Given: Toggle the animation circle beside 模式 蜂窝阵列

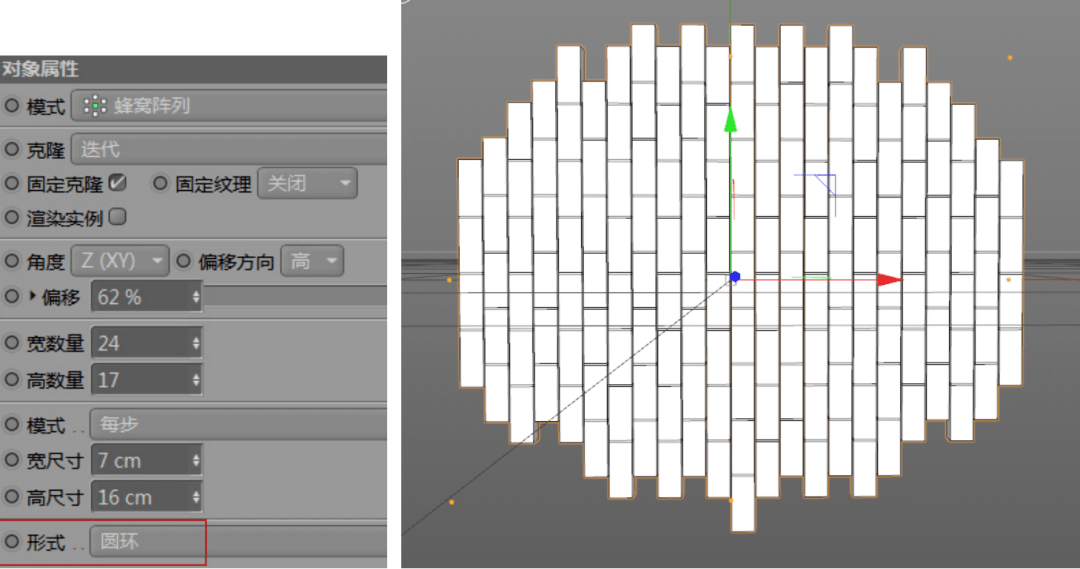Looking at the screenshot, I should [x=12, y=105].
